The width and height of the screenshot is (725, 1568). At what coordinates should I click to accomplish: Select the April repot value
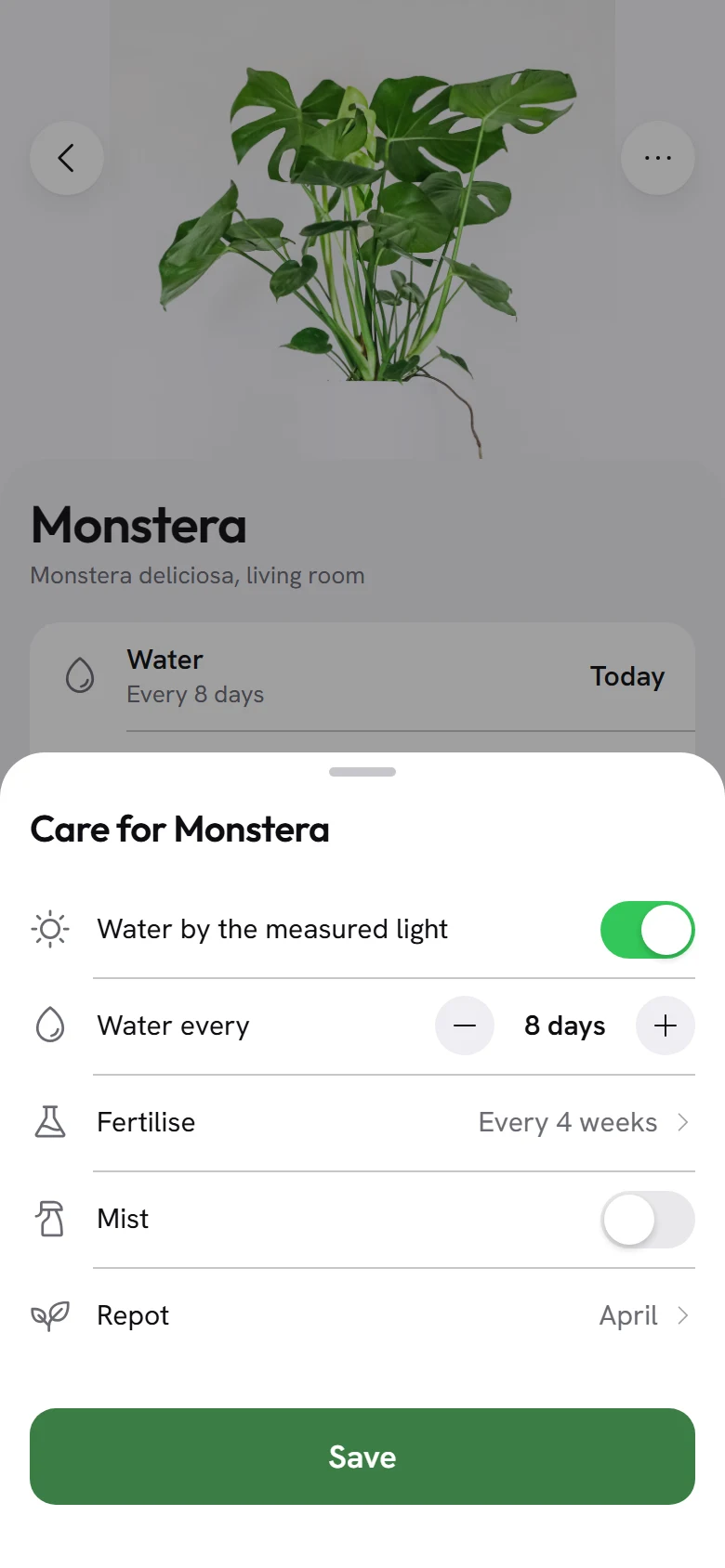(x=628, y=1315)
